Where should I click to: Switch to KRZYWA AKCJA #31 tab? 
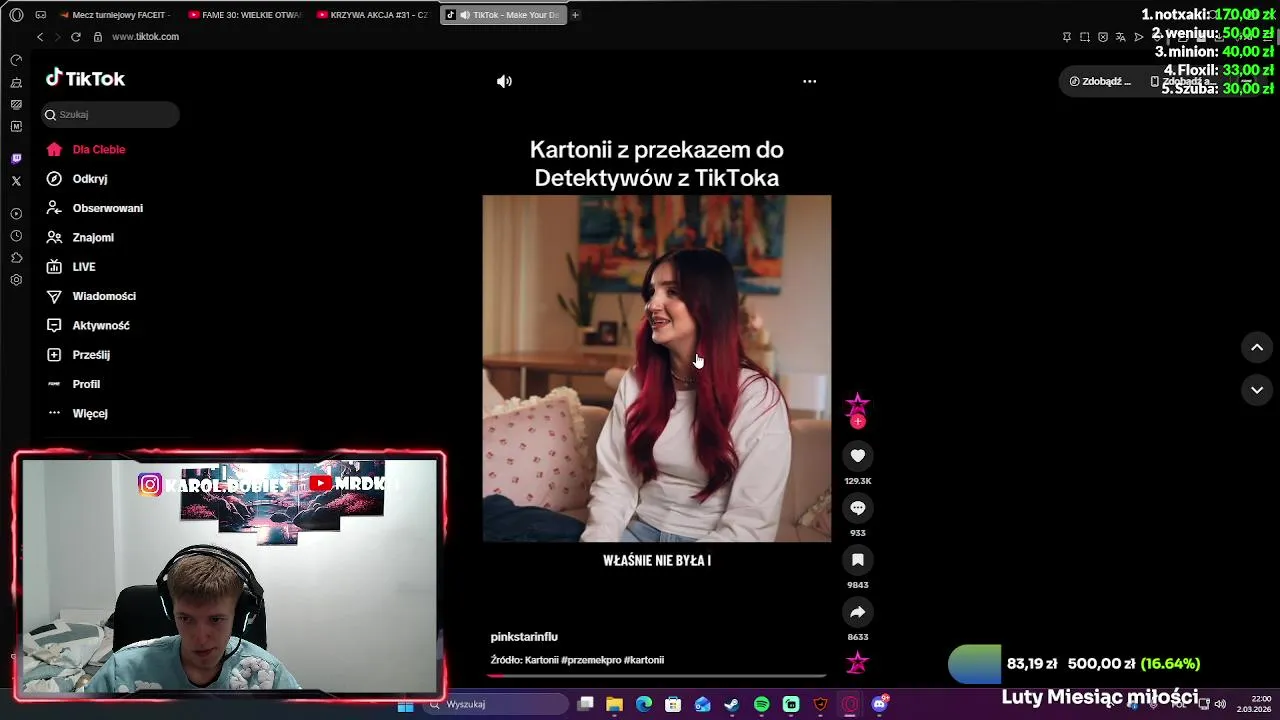pos(372,15)
